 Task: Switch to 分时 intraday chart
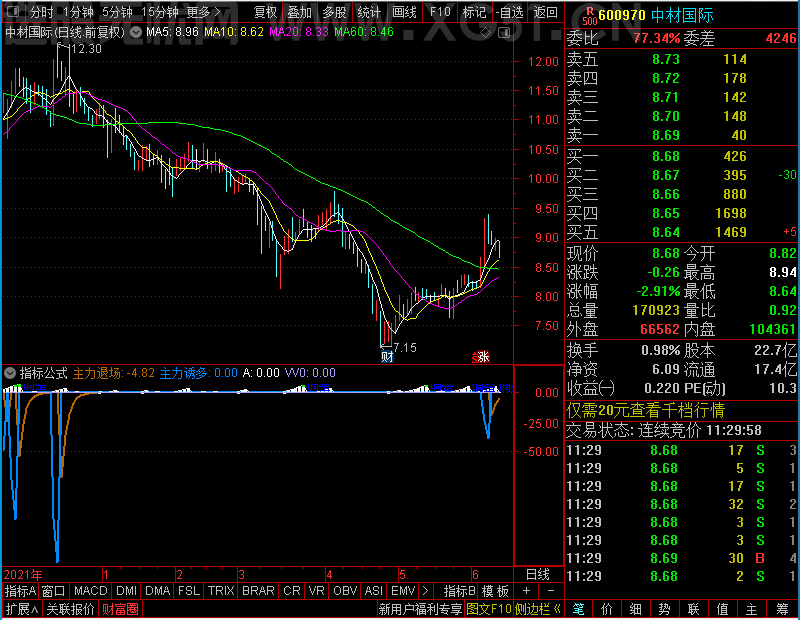coord(41,12)
